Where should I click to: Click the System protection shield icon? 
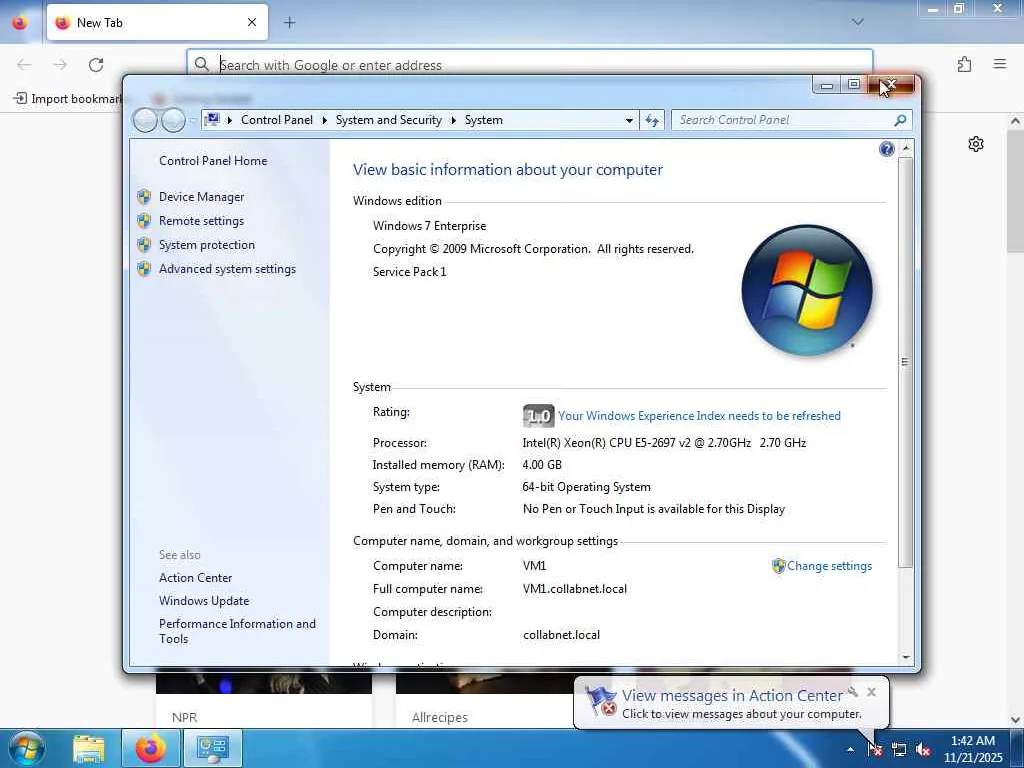[x=144, y=245]
